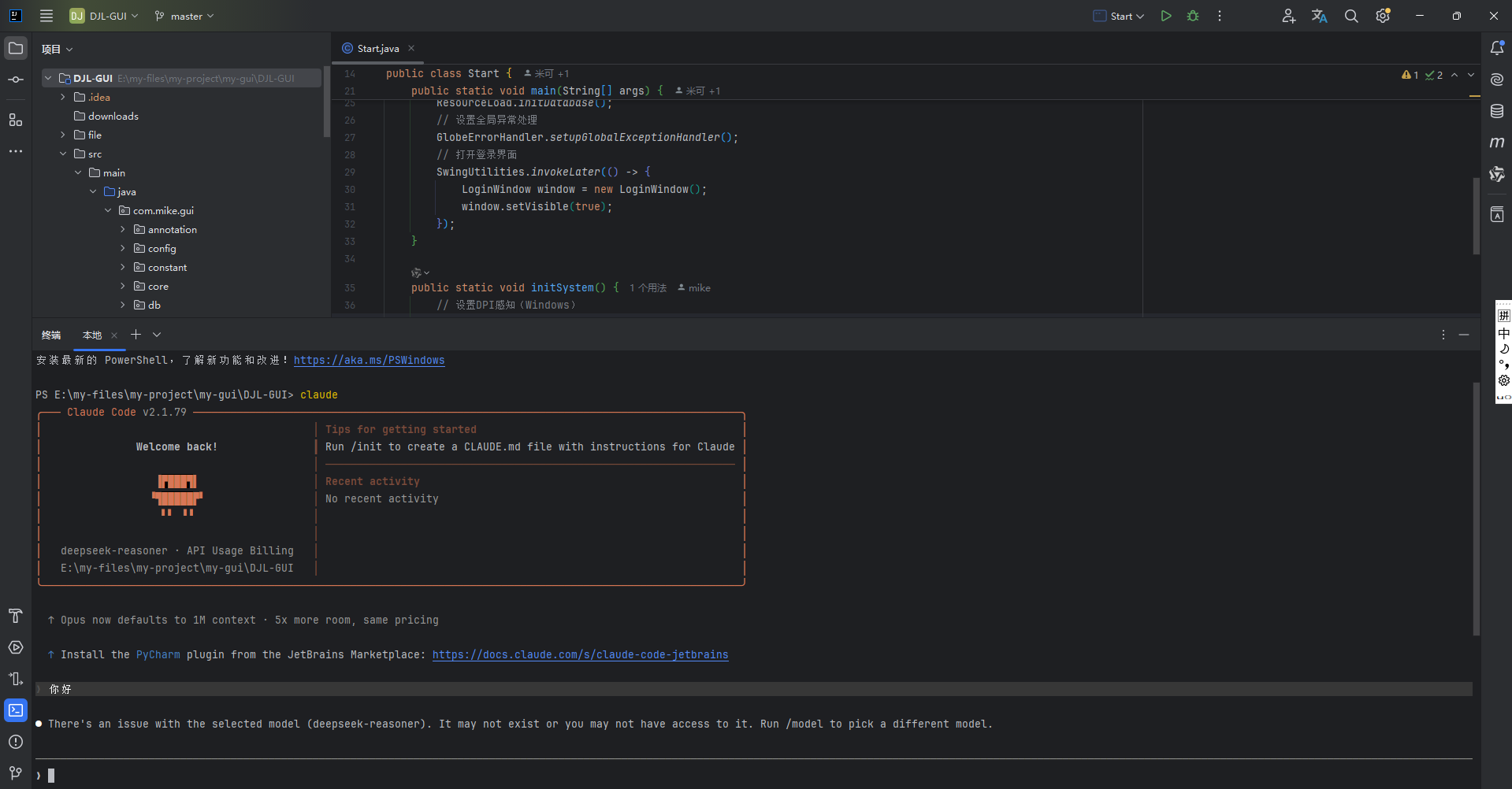1512x789 pixels.
Task: Click the Claude prompt input line
Action: [x=754, y=776]
